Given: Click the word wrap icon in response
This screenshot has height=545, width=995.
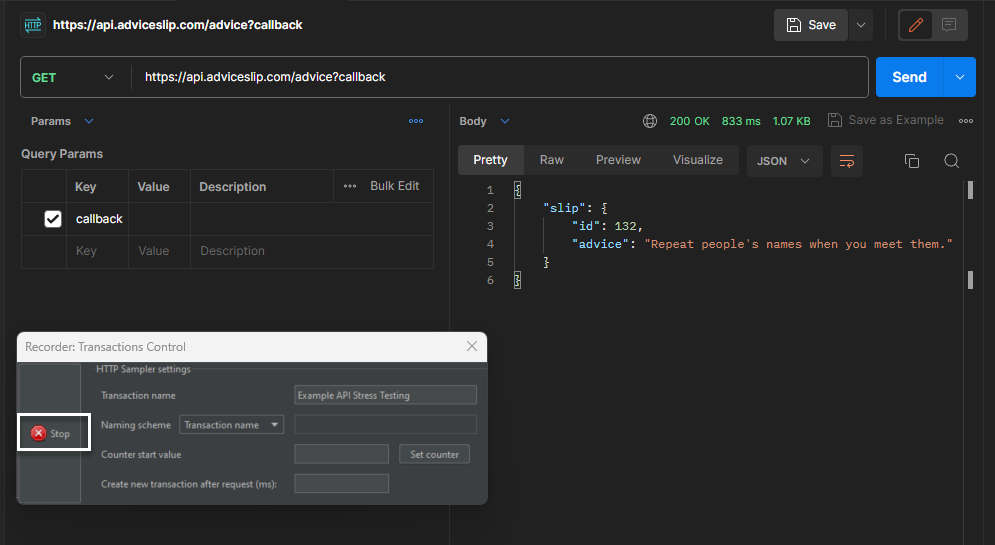Looking at the screenshot, I should pos(847,160).
